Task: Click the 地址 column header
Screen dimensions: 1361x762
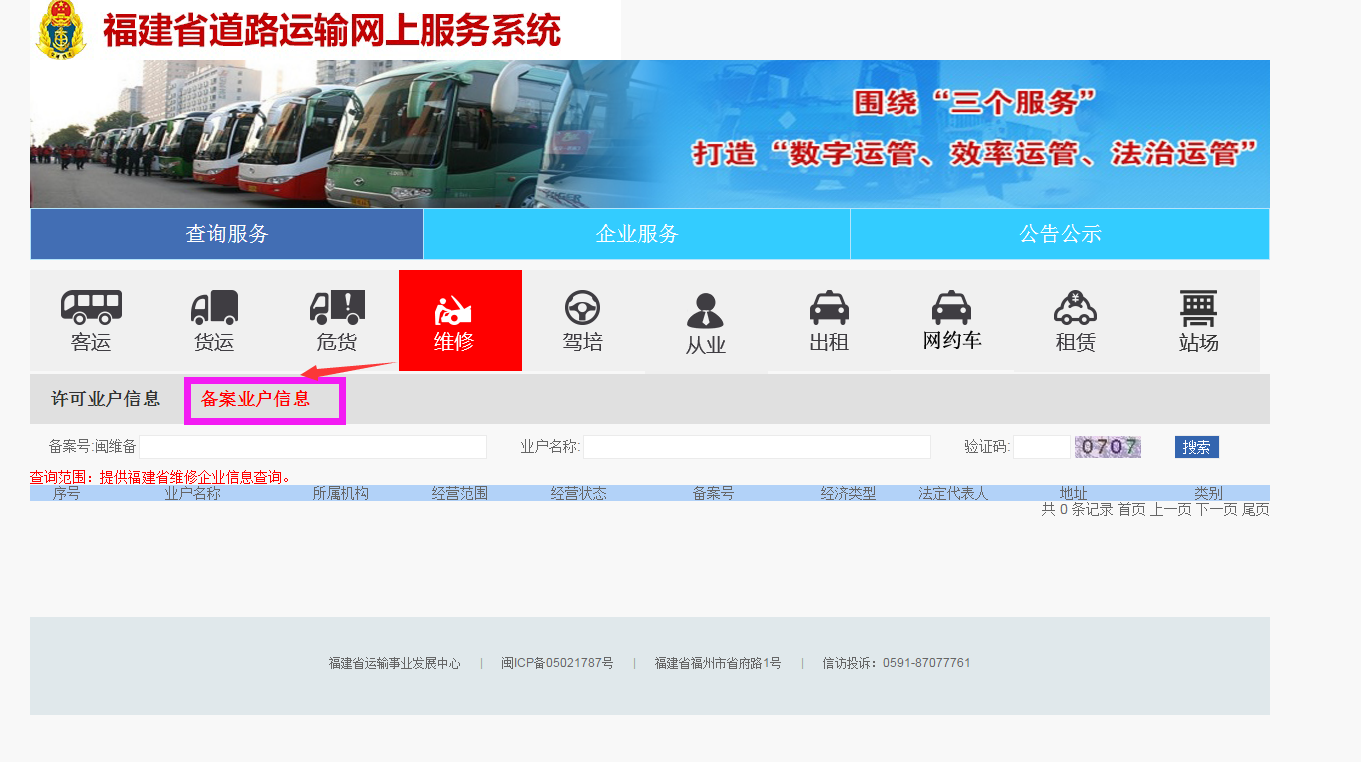Action: click(x=1074, y=493)
